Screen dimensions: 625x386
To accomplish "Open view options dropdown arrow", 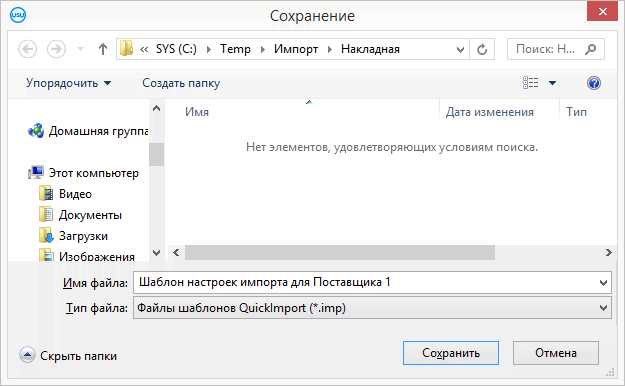I will coord(552,83).
